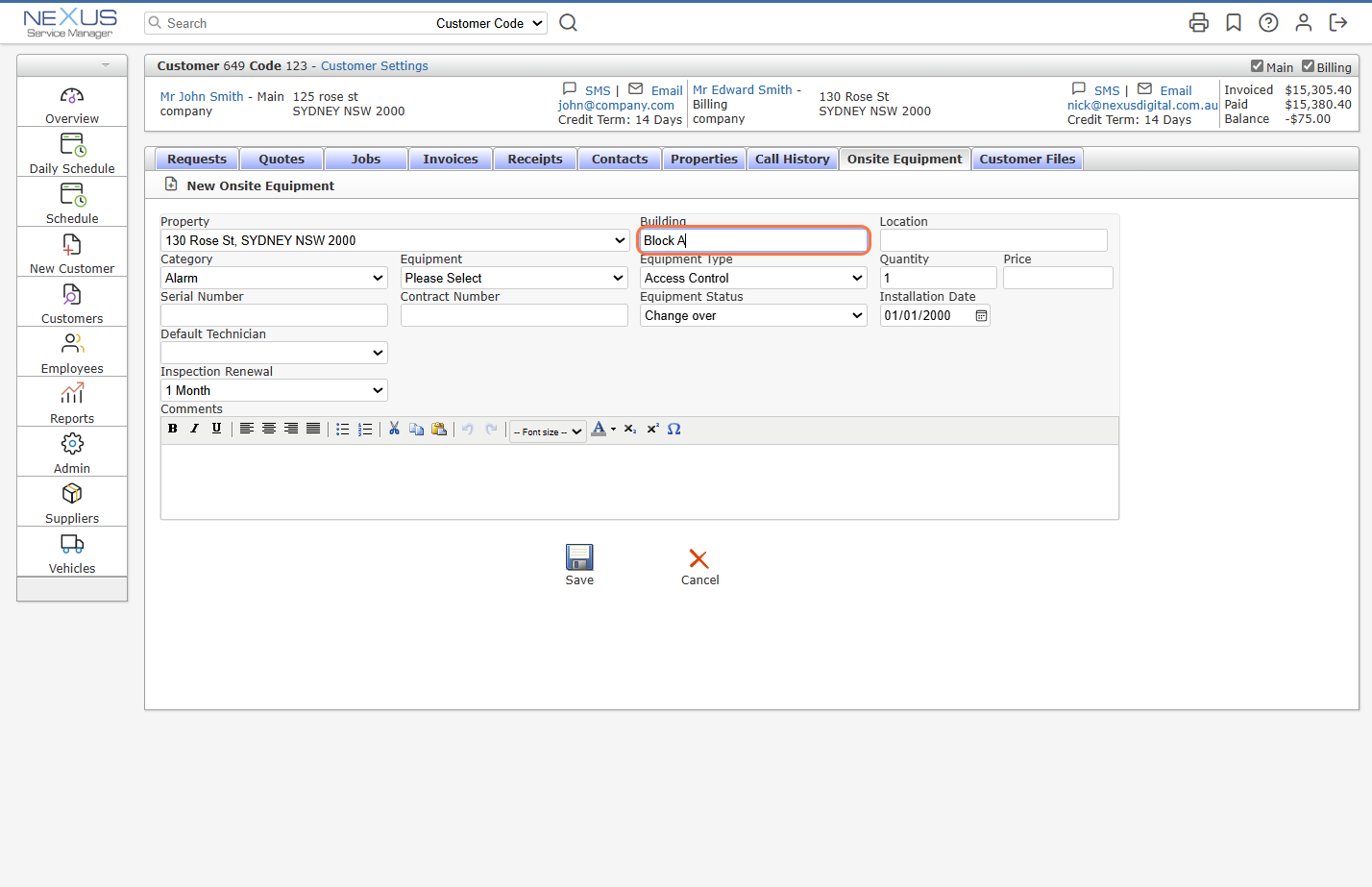
Task: Switch to the Customer Files tab
Action: [1027, 159]
